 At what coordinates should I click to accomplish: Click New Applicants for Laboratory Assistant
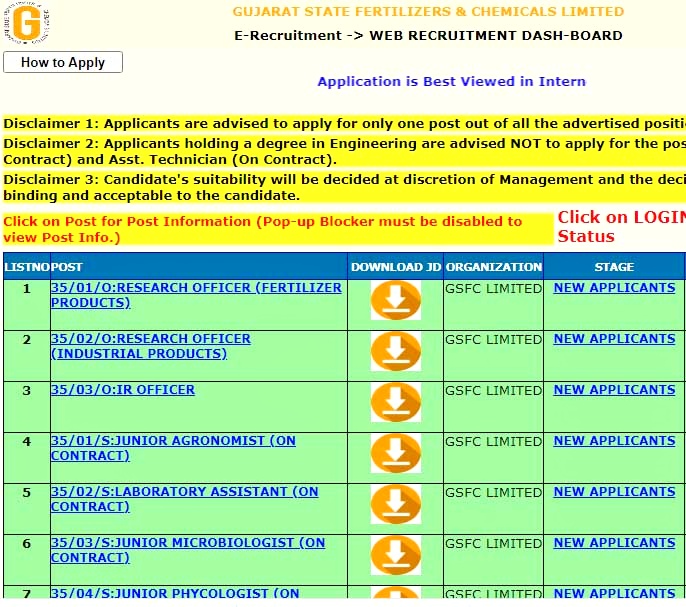[x=614, y=492]
